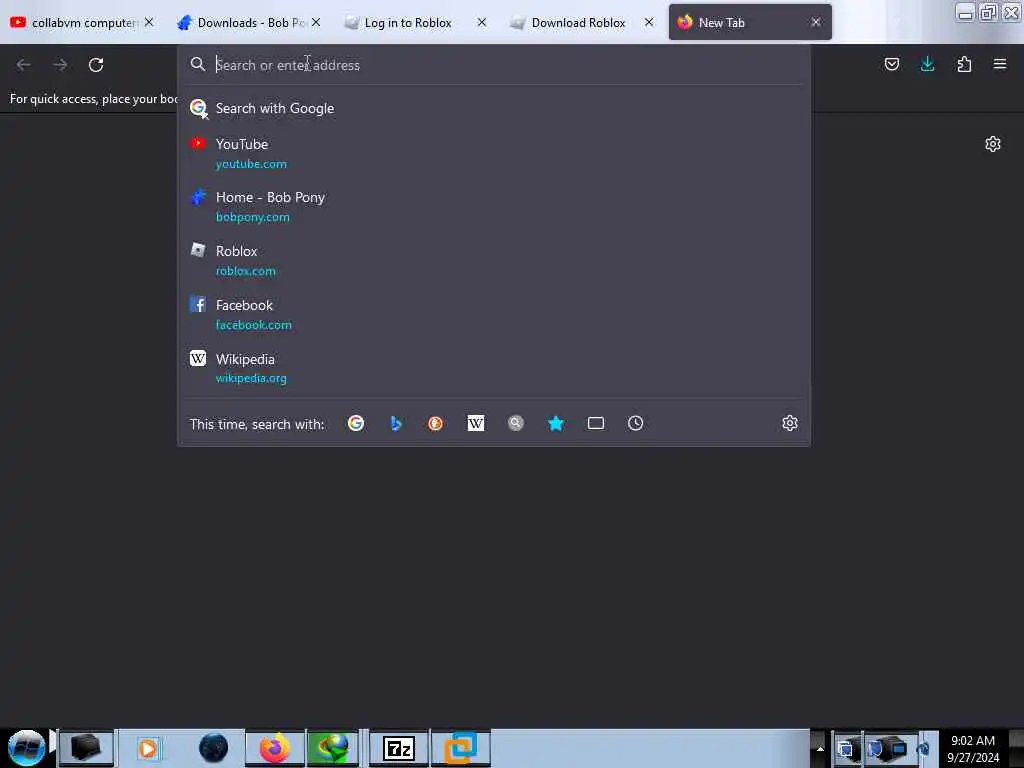Image resolution: width=1024 pixels, height=768 pixels.
Task: Open new tab page personalize gear
Action: [x=993, y=144]
